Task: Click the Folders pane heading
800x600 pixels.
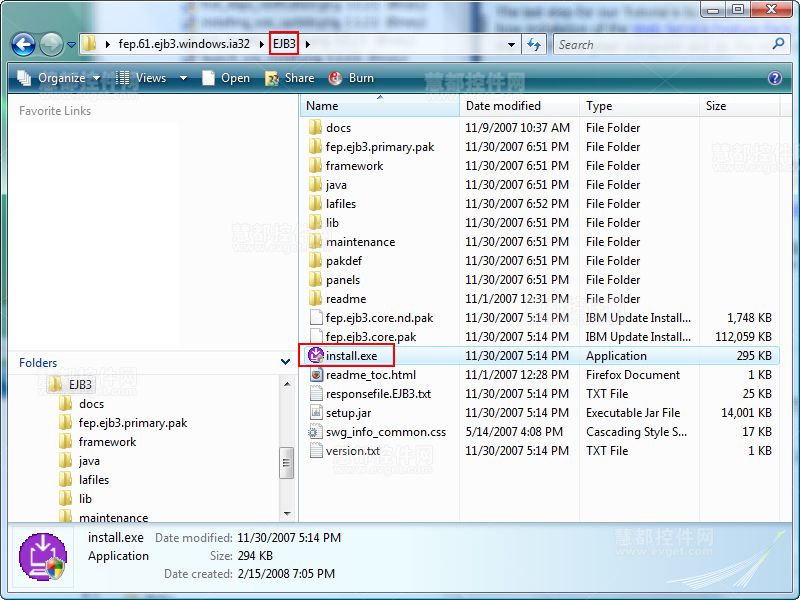Action: [x=38, y=363]
